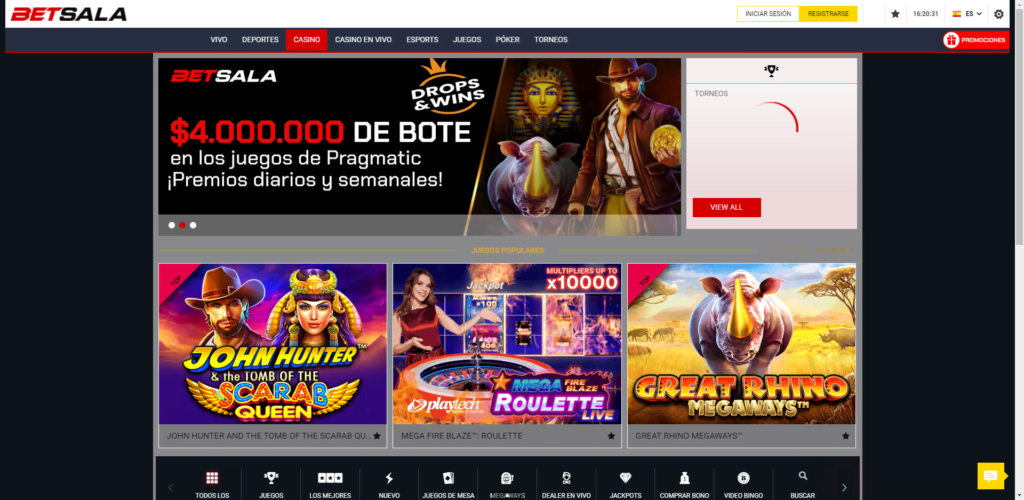Advance the category bar with right chevron
Viewport: 1024px width, 500px height.
pyautogui.click(x=844, y=488)
